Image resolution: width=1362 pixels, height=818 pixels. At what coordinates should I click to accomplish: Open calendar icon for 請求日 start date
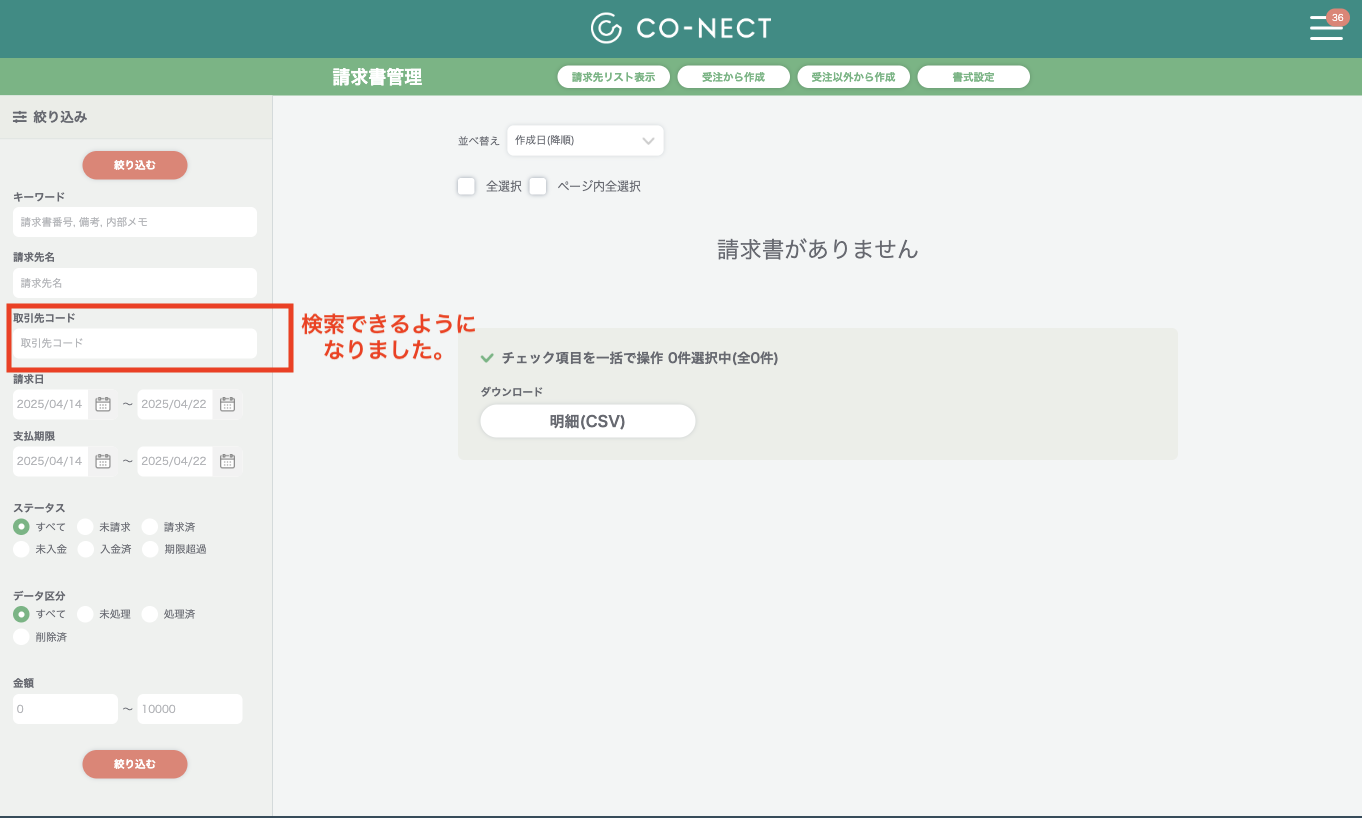tap(102, 404)
